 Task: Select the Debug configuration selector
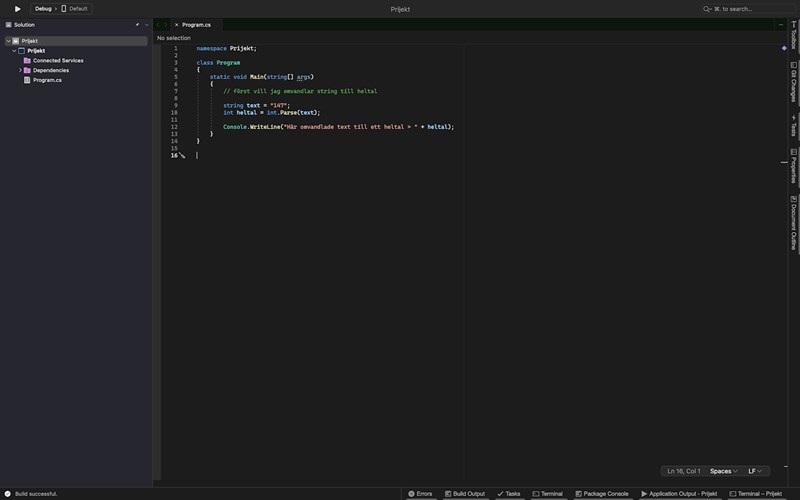click(43, 8)
